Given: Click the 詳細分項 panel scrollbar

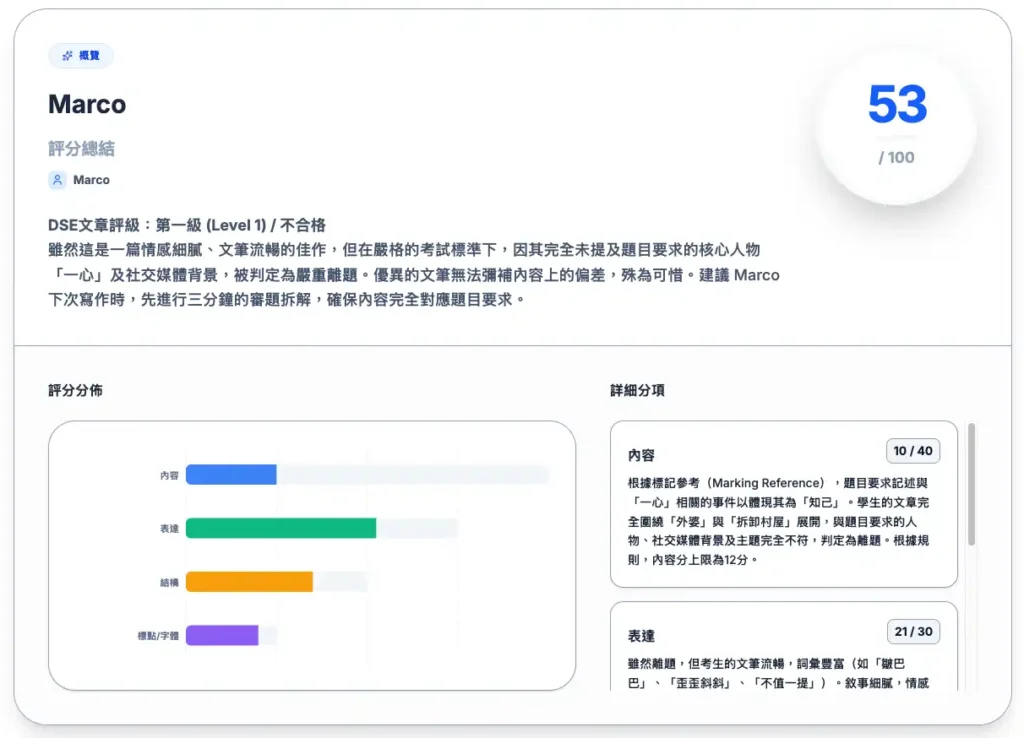Looking at the screenshot, I should click(971, 485).
